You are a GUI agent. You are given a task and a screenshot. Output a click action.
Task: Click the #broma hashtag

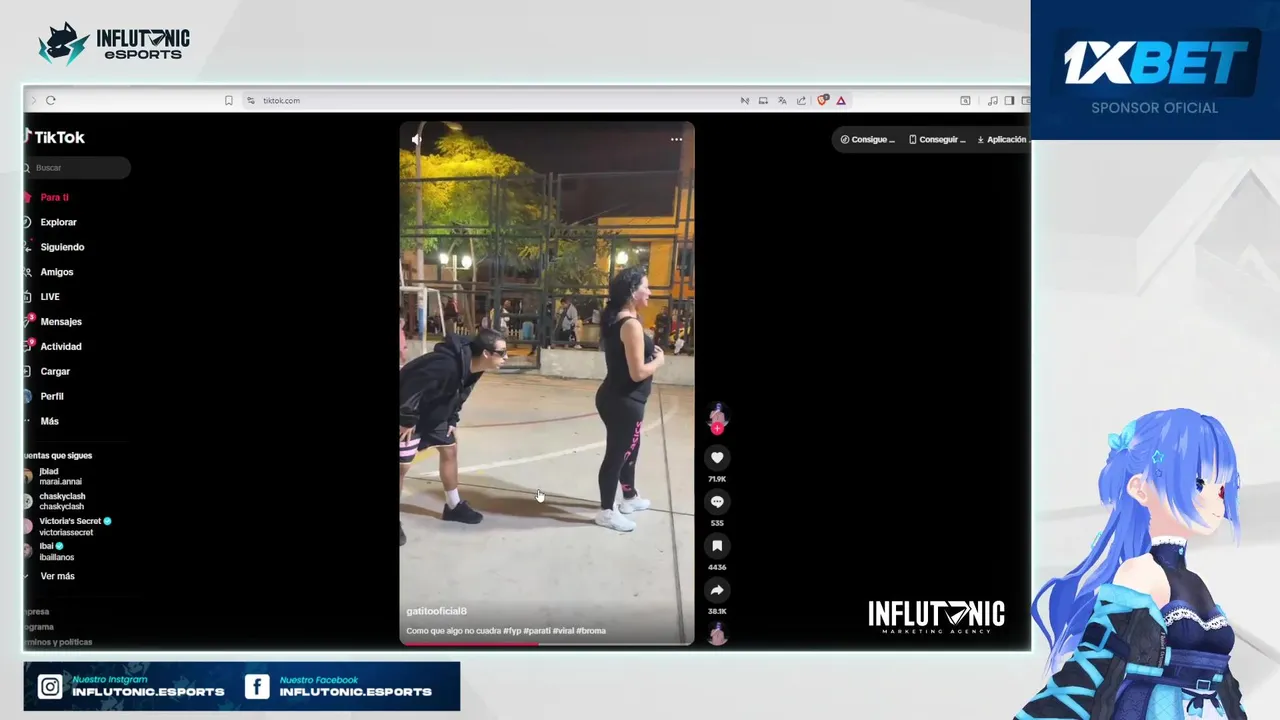pyautogui.click(x=591, y=631)
